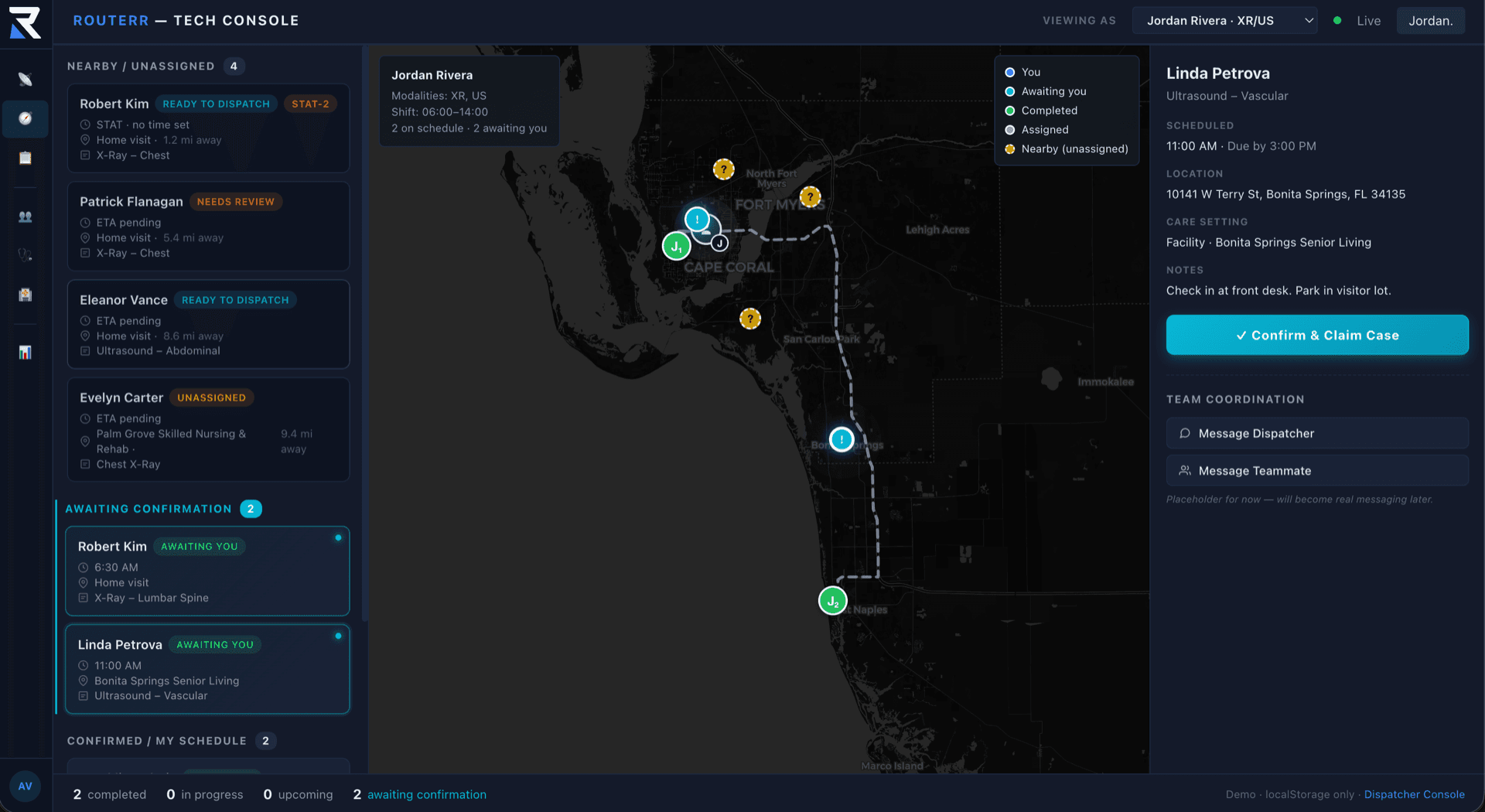Open the Viewing As Jordan Rivera dropdown
1485x812 pixels.
1224,21
